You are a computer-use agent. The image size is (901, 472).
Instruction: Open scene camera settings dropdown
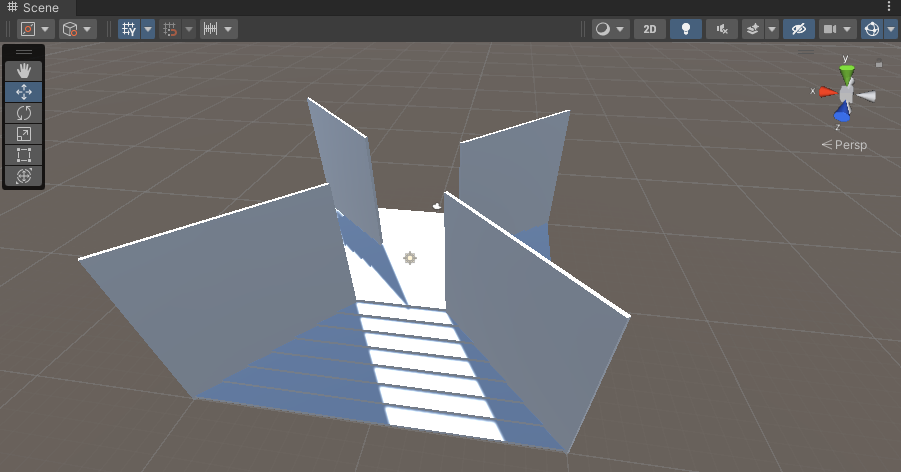[838, 29]
